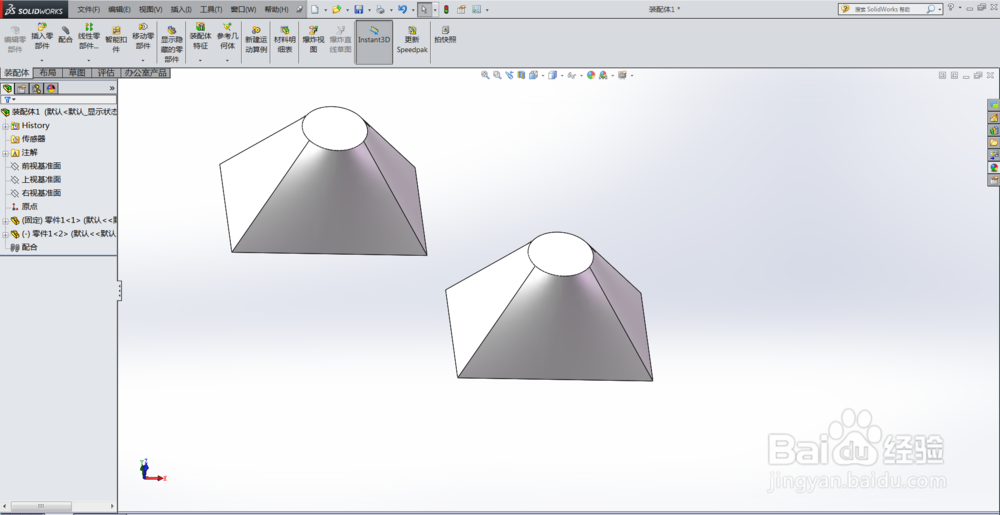Click the Save disk icon
1000x515 pixels.
[358, 10]
